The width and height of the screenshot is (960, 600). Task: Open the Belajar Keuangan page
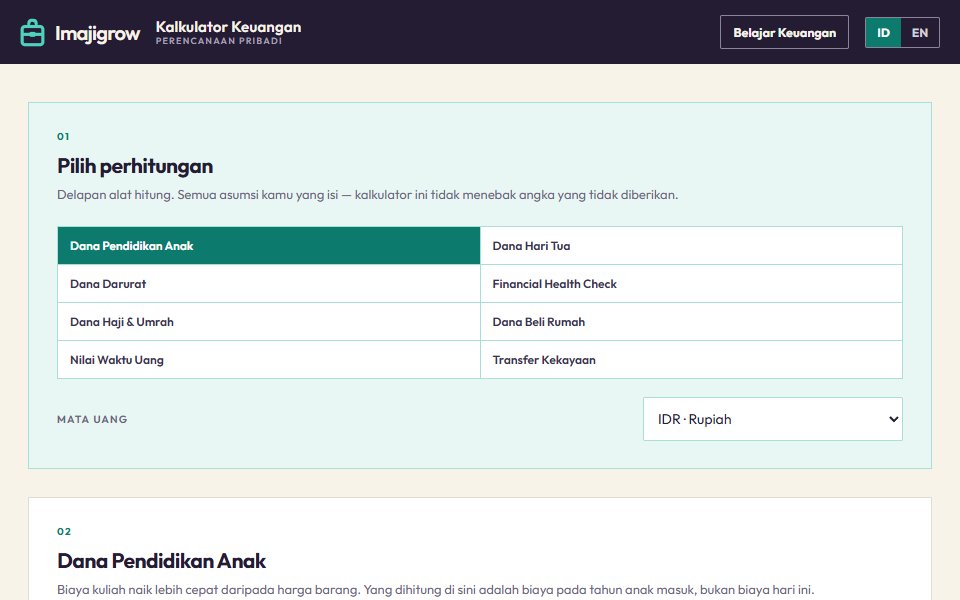click(x=784, y=32)
